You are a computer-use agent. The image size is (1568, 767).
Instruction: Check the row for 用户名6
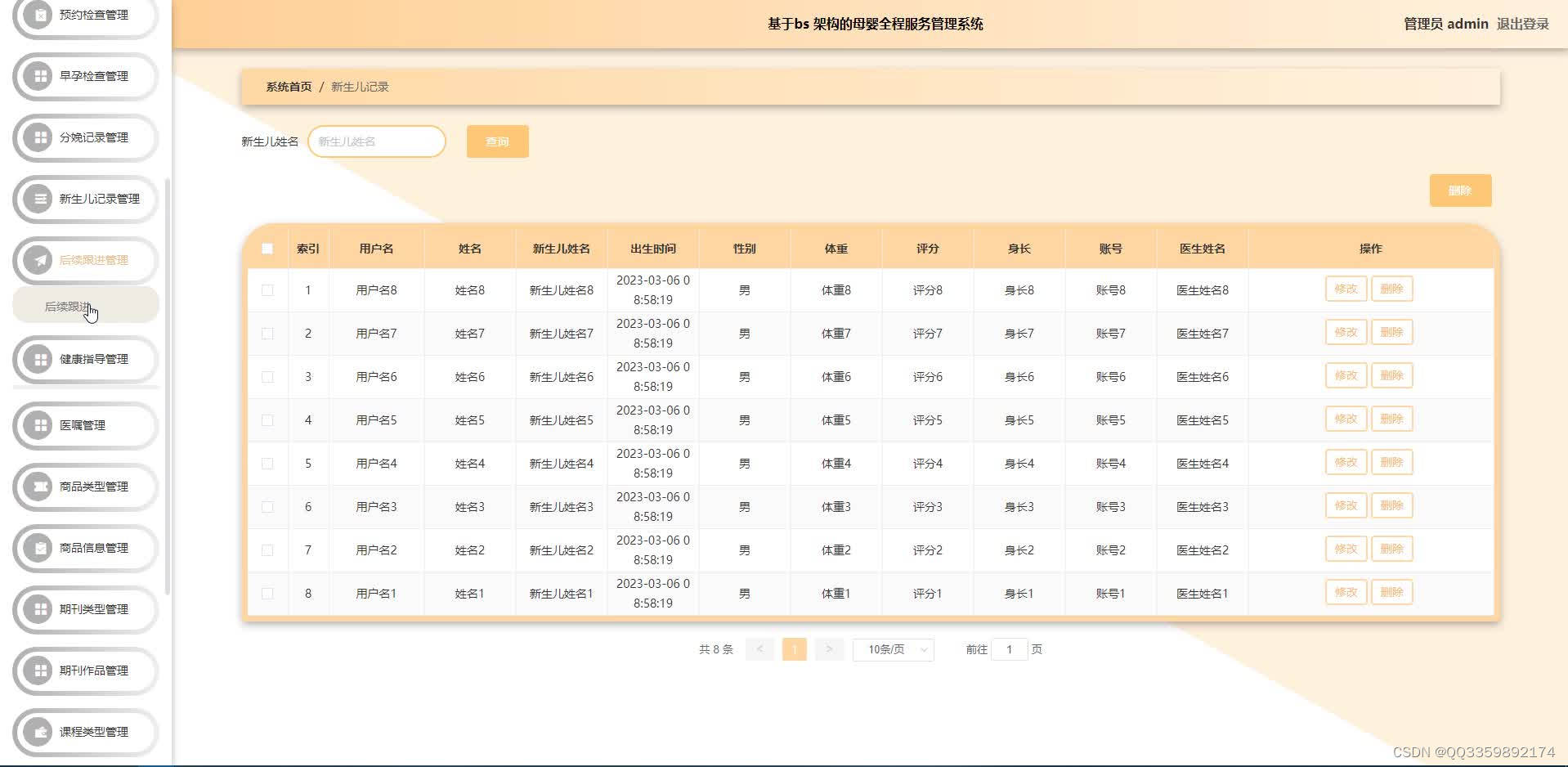(x=267, y=377)
